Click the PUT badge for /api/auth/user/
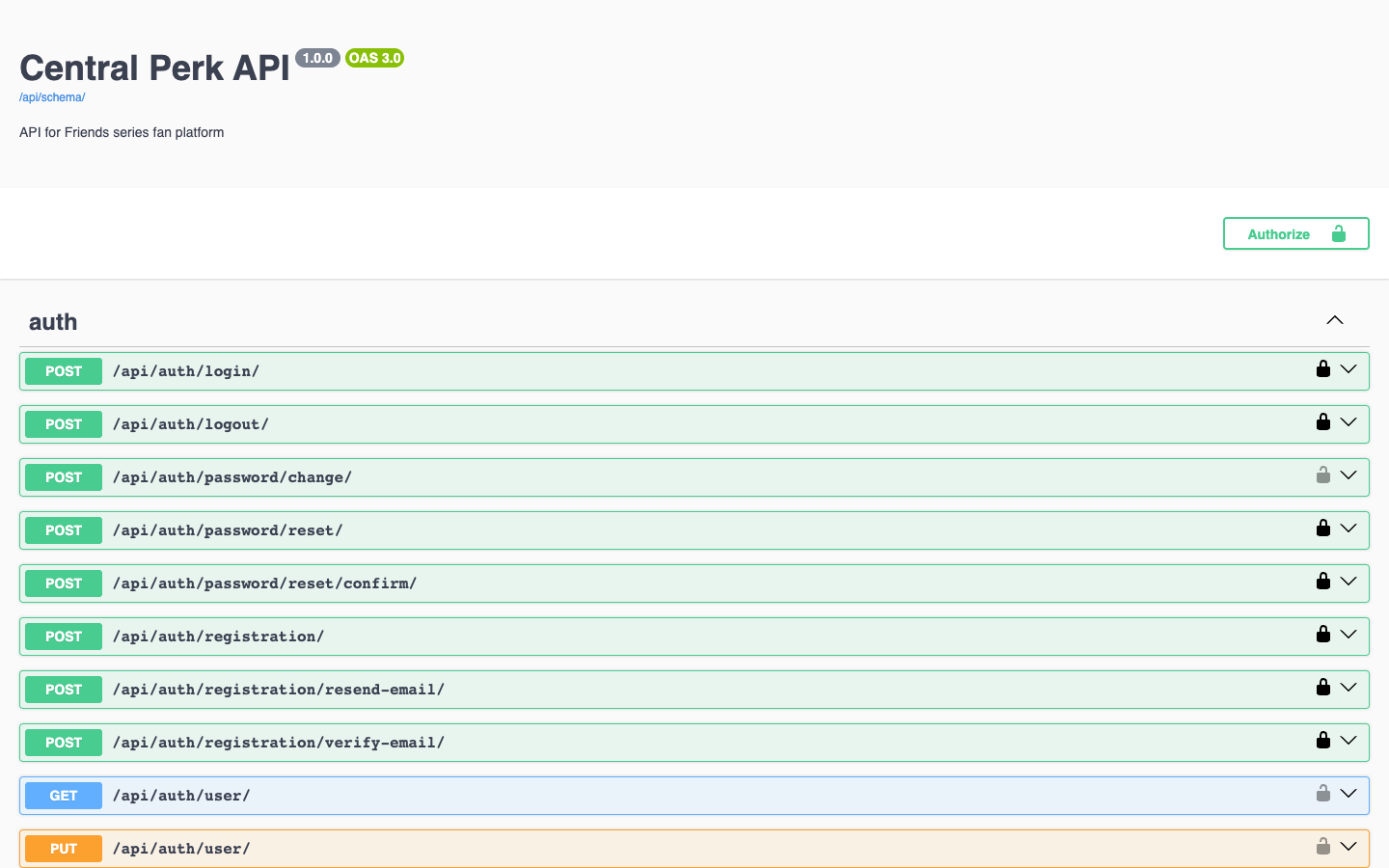 (64, 849)
